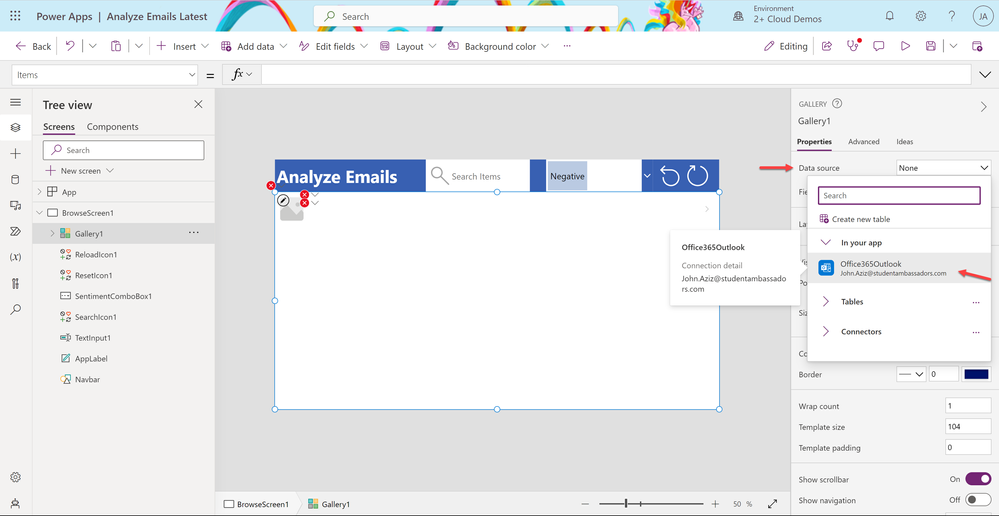Open the Comments icon in toolbar
Viewport: 999px width, 516px height.
point(879,46)
